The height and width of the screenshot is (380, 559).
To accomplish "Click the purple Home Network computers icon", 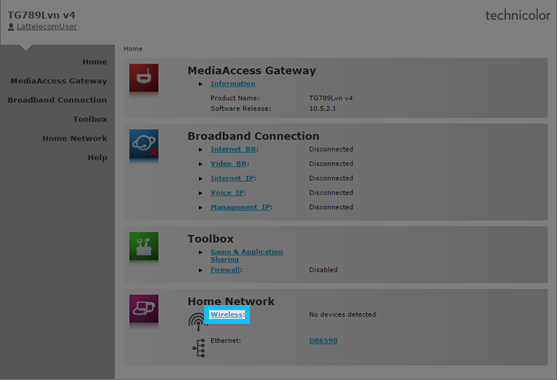I will [144, 309].
